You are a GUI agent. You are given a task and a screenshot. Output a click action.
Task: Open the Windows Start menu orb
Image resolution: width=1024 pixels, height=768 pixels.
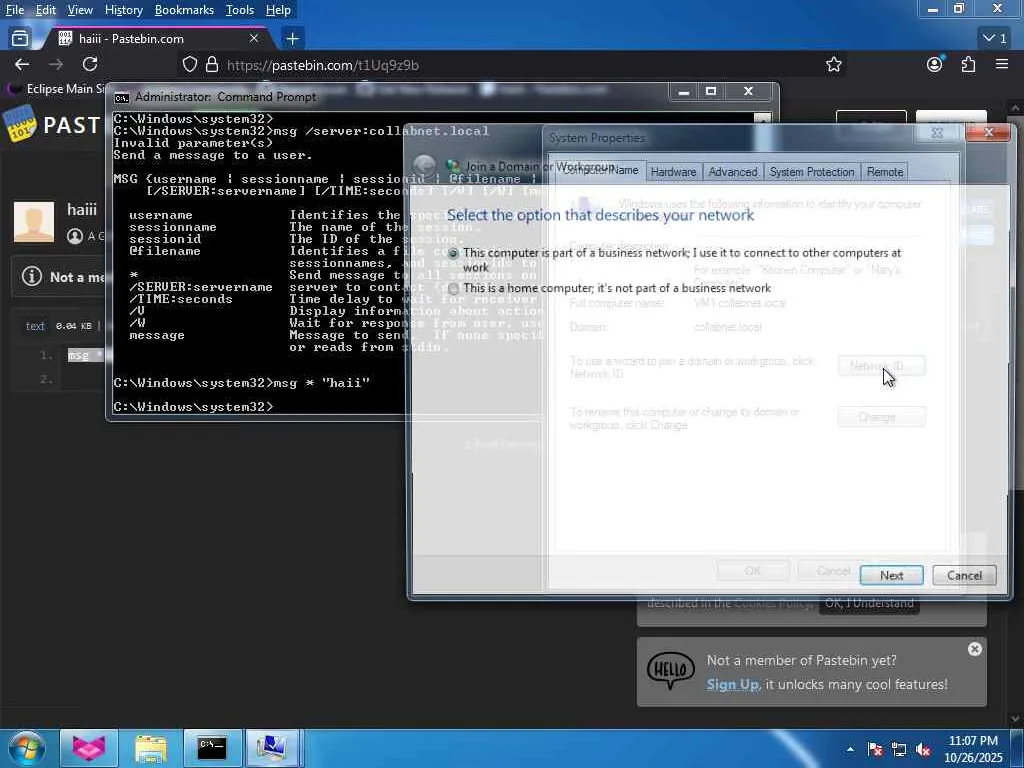pos(27,748)
